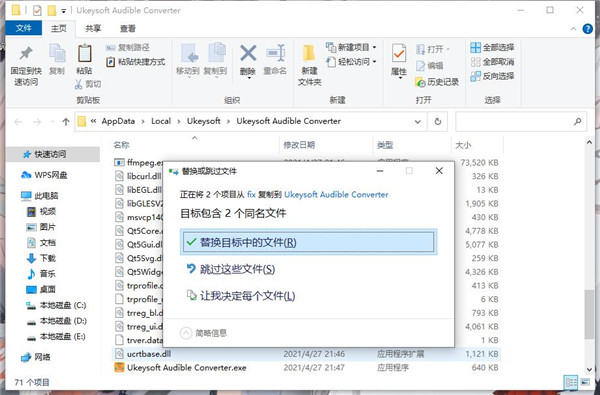
Task: Switch to details view icon
Action: [x=571, y=382]
